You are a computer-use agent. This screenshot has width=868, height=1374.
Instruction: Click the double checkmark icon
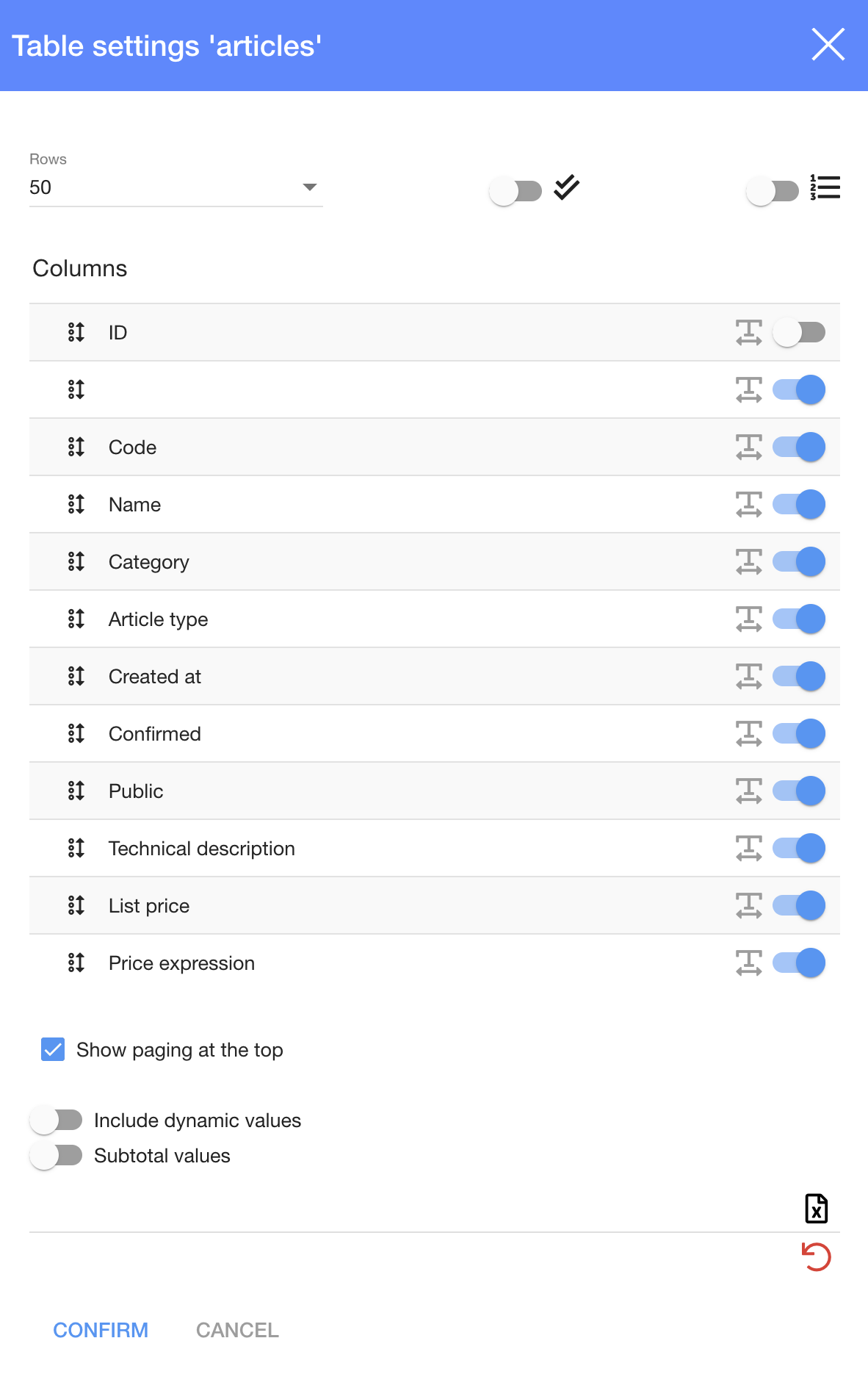click(566, 188)
